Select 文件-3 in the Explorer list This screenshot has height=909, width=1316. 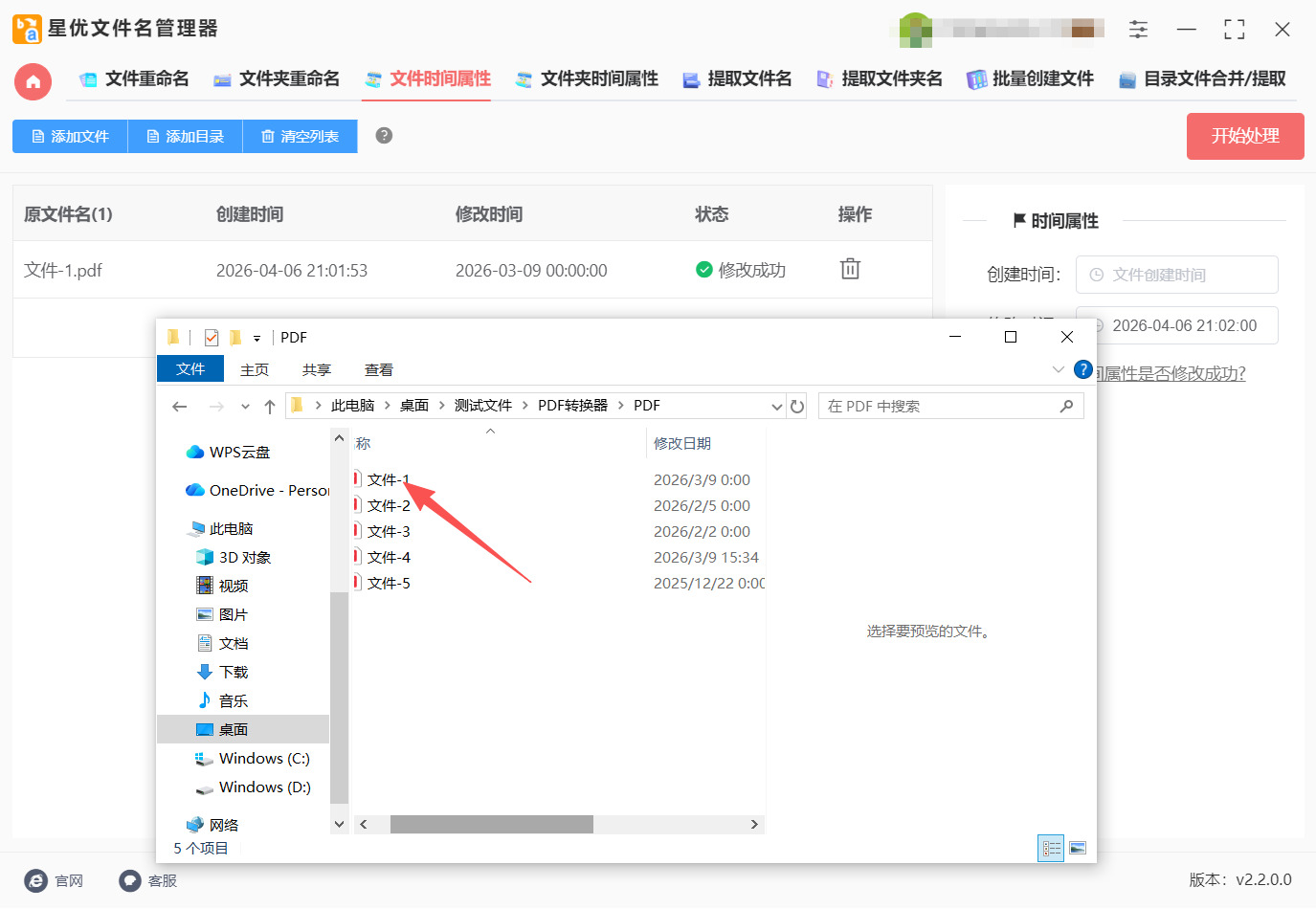click(389, 532)
